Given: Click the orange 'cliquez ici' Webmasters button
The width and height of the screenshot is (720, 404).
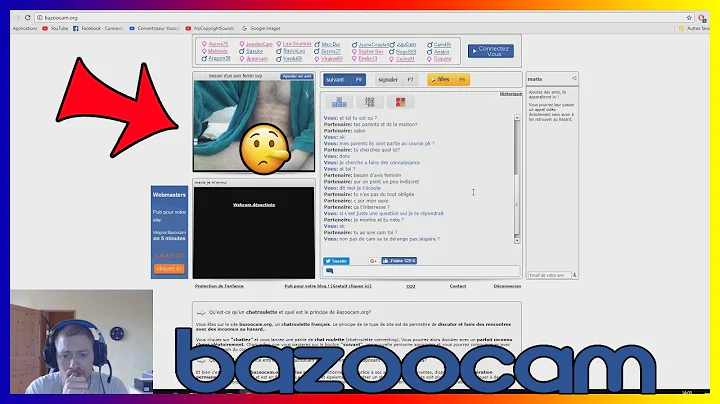Looking at the screenshot, I should click(x=169, y=269).
